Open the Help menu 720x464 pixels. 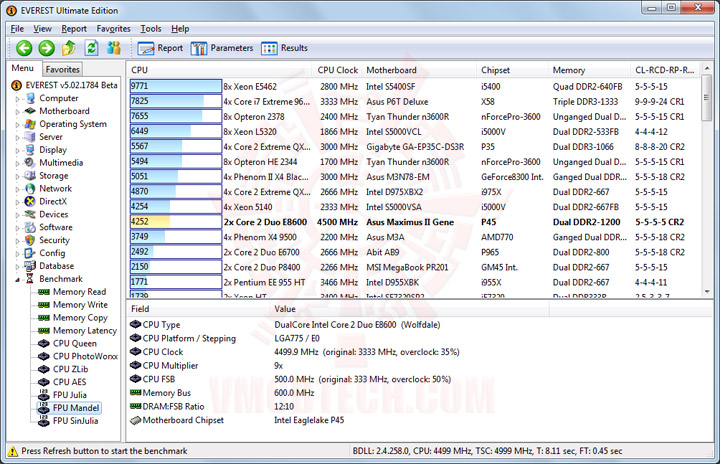click(x=180, y=28)
